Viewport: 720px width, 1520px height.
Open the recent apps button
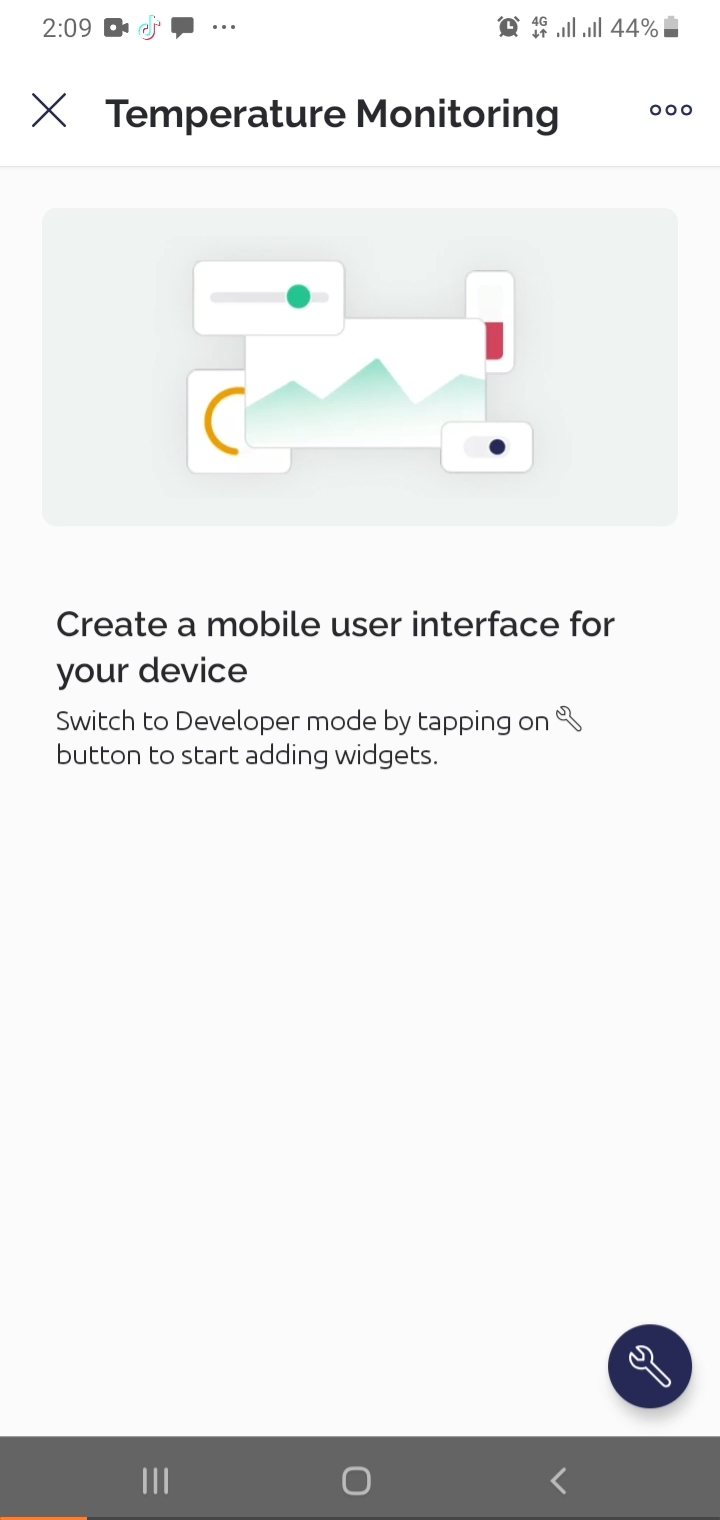tap(155, 1481)
